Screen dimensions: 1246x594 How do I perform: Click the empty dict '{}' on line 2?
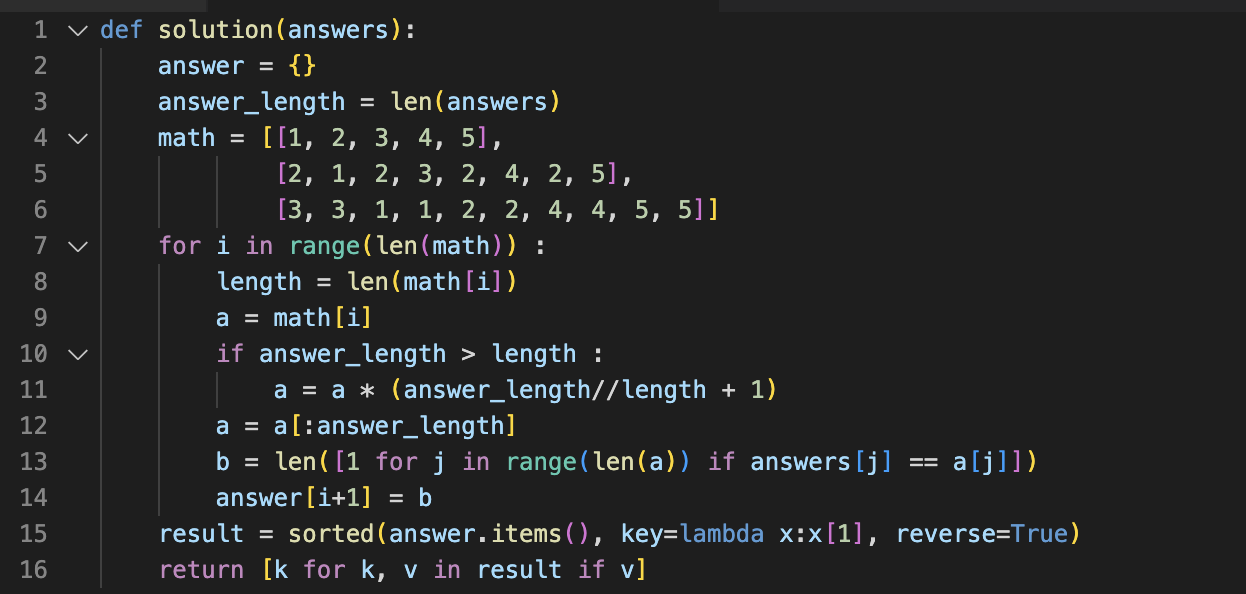tap(303, 66)
